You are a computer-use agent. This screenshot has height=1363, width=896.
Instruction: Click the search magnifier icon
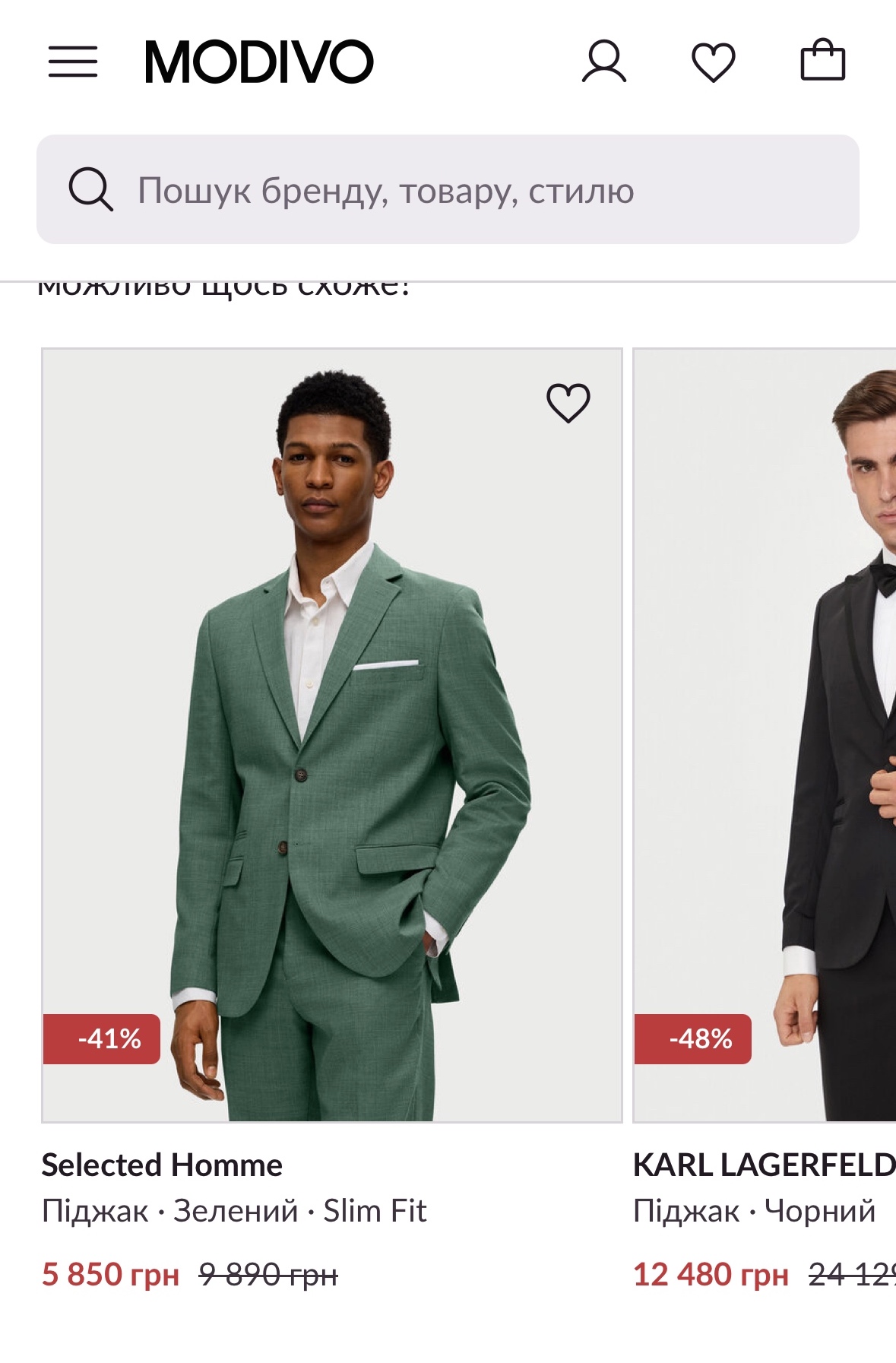coord(91,189)
